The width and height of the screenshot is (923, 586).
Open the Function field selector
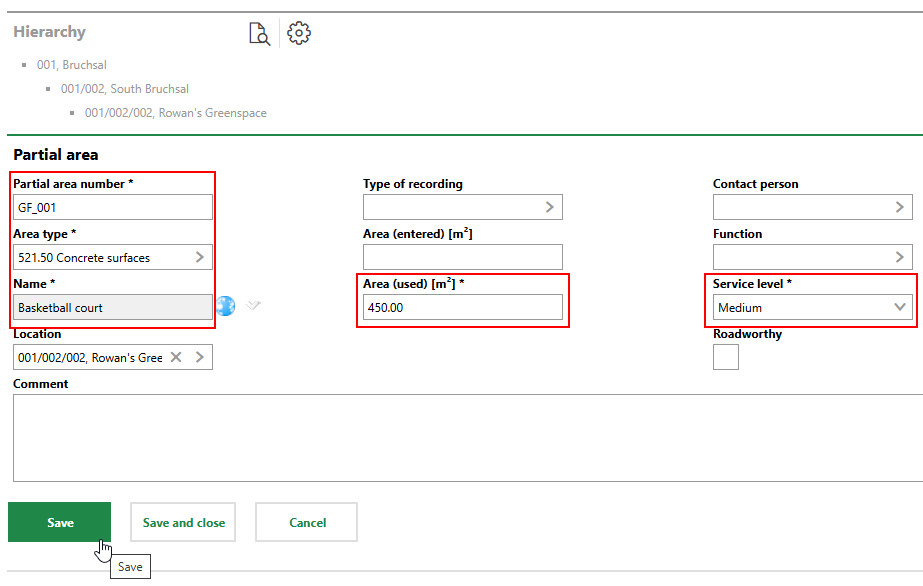point(899,257)
